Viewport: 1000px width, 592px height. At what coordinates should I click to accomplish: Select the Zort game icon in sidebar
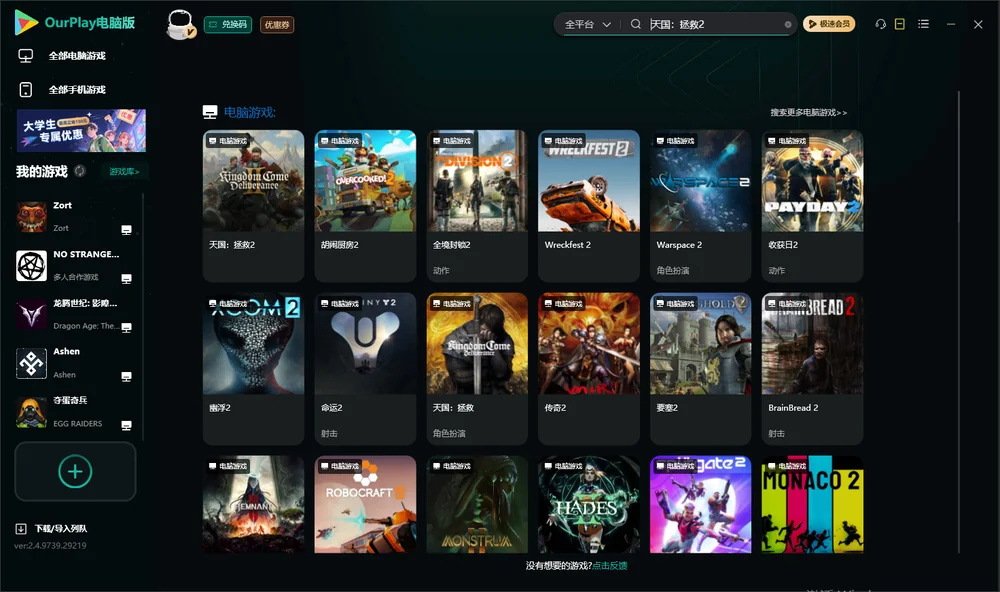(x=31, y=217)
